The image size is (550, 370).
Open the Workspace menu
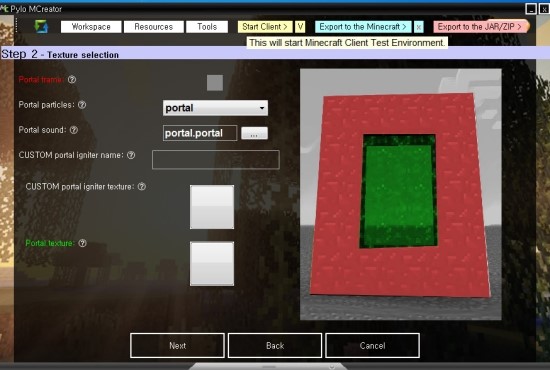pyautogui.click(x=91, y=27)
